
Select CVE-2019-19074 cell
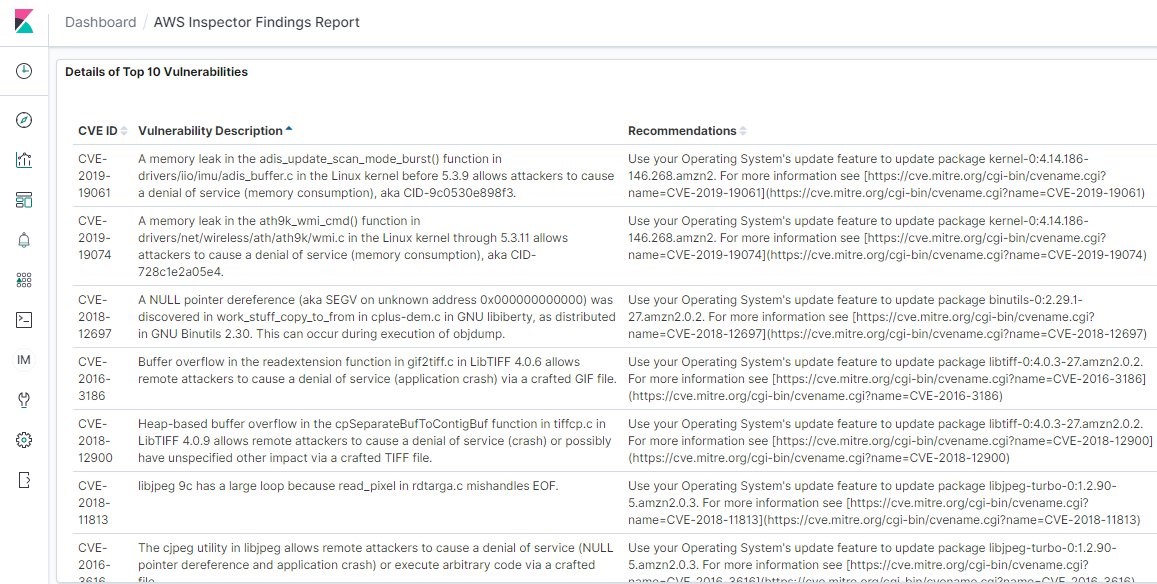coord(94,238)
